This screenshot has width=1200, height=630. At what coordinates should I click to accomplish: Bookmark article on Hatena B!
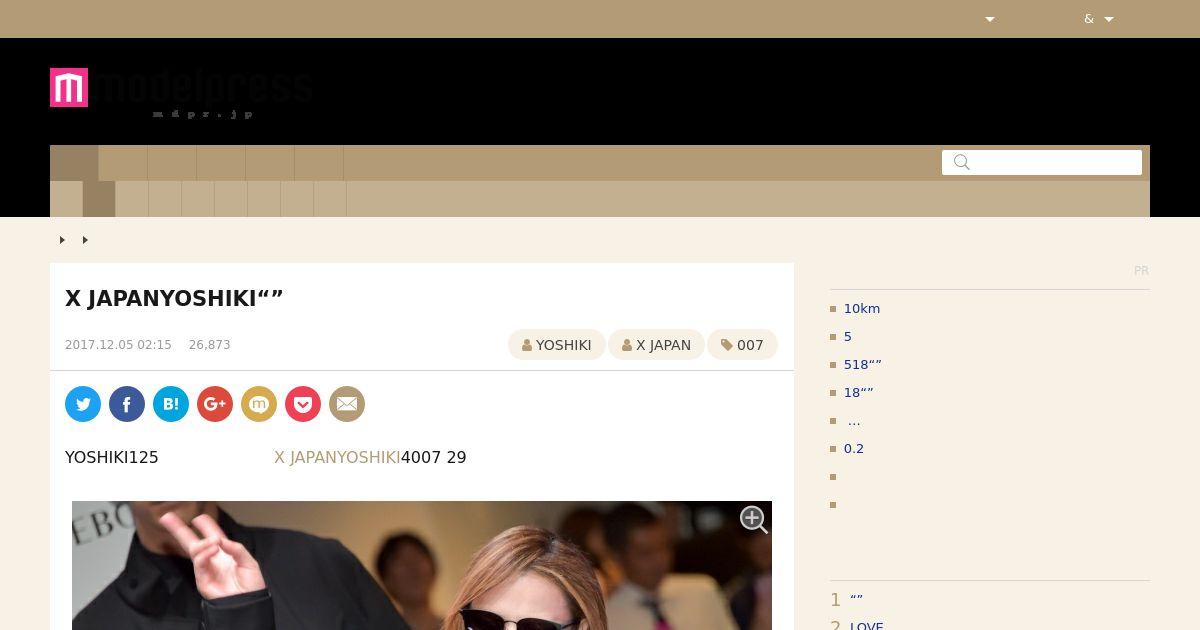coord(171,404)
